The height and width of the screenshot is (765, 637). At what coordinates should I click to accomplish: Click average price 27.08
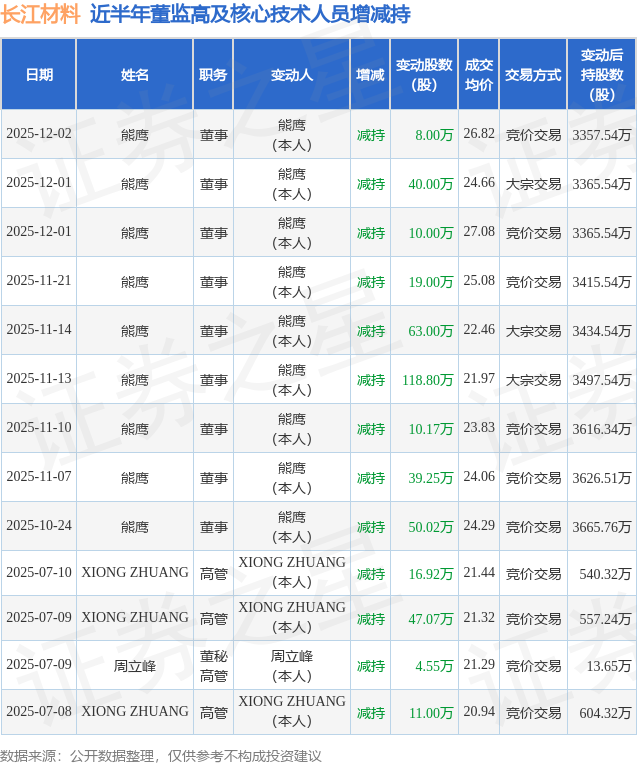point(479,232)
